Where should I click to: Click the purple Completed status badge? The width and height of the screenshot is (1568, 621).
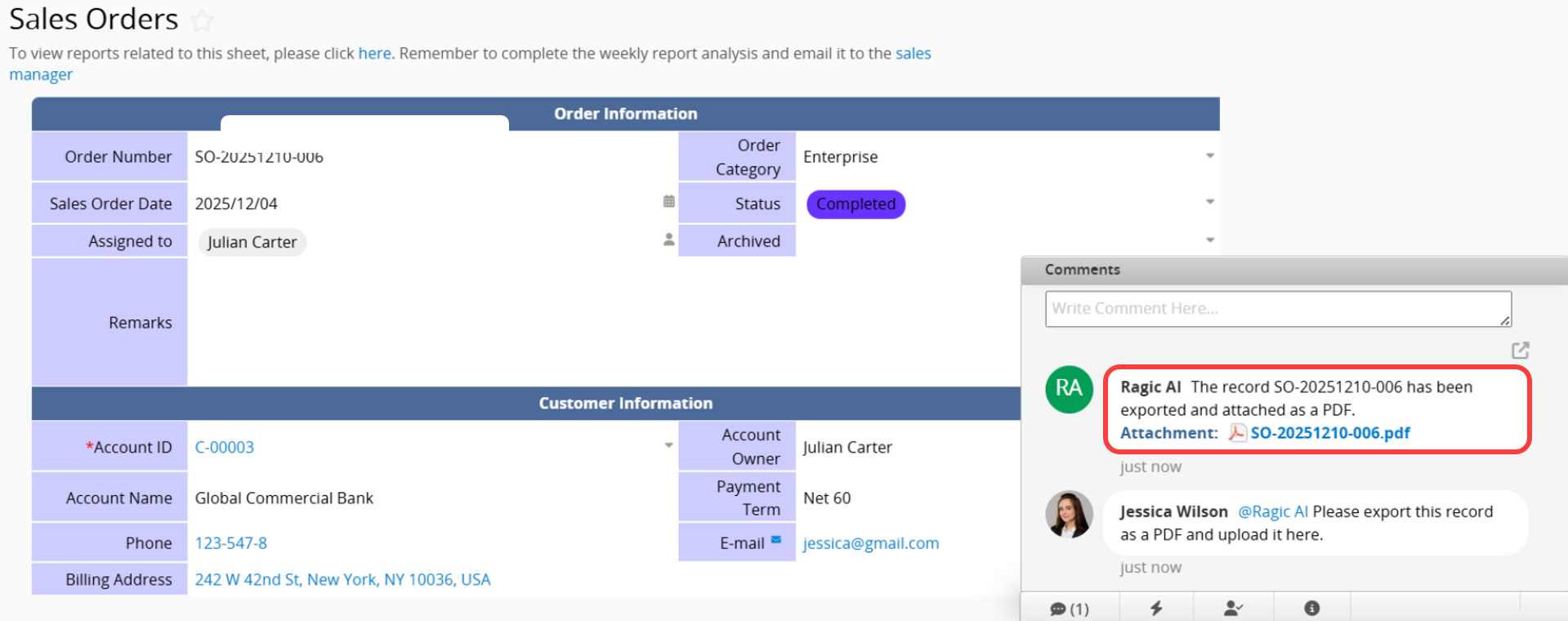tap(855, 204)
